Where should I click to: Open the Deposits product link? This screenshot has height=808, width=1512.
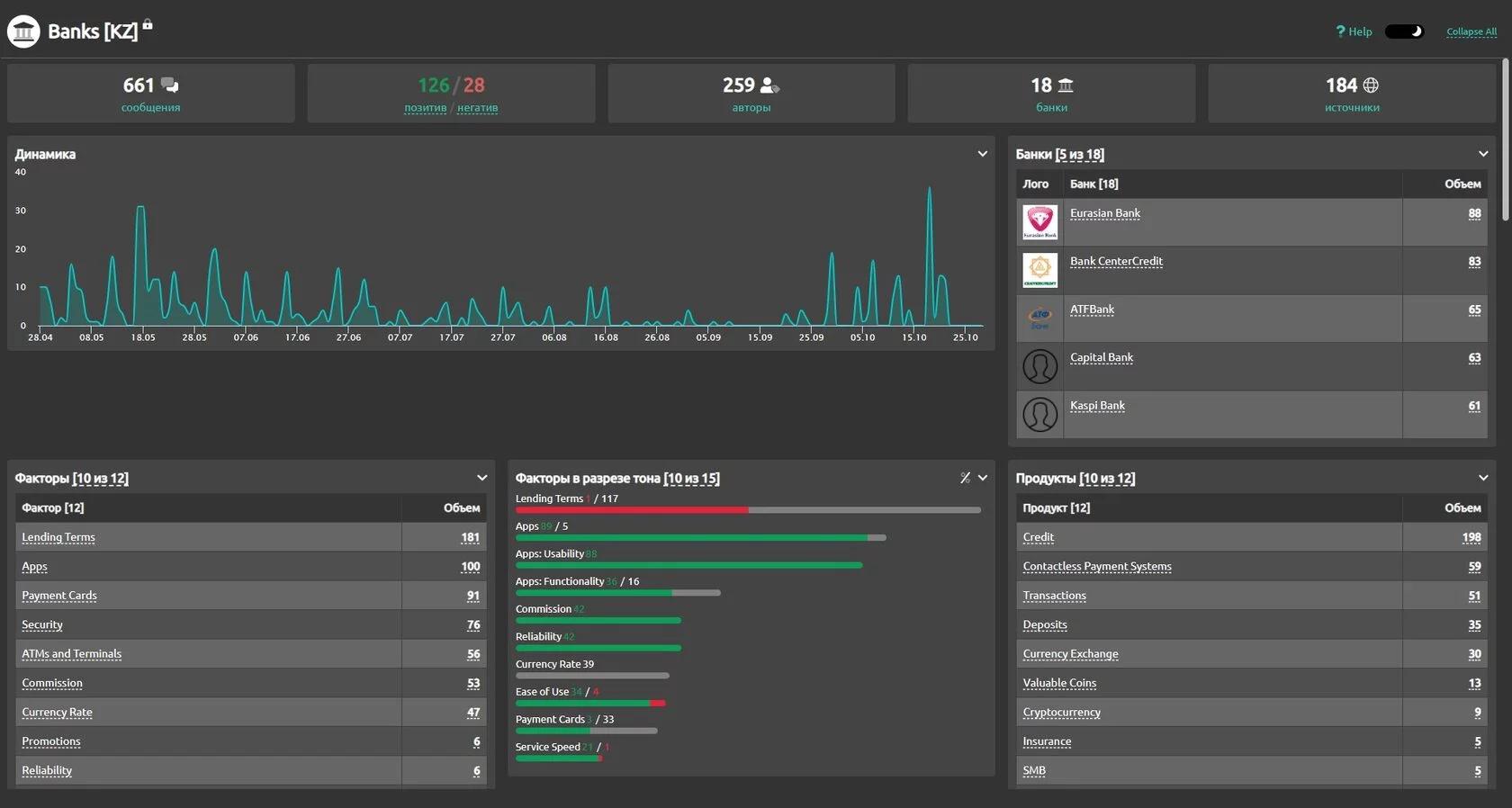pyautogui.click(x=1045, y=624)
